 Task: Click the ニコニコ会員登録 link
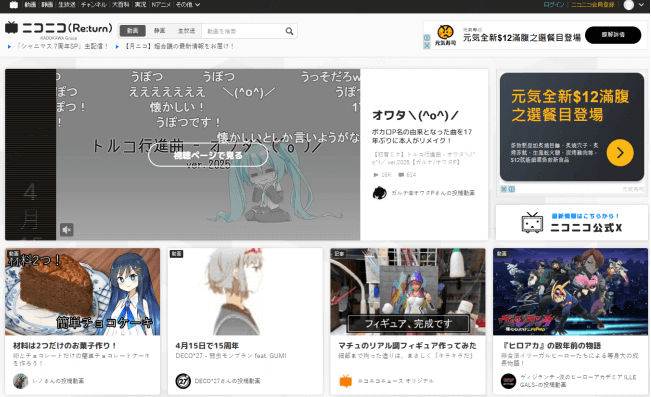(593, 5)
